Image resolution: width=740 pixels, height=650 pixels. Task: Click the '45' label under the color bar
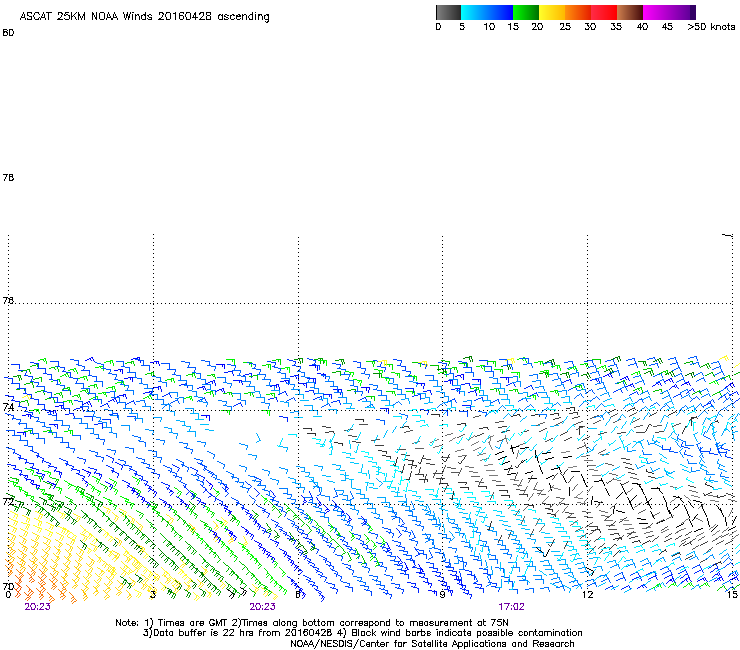667,27
